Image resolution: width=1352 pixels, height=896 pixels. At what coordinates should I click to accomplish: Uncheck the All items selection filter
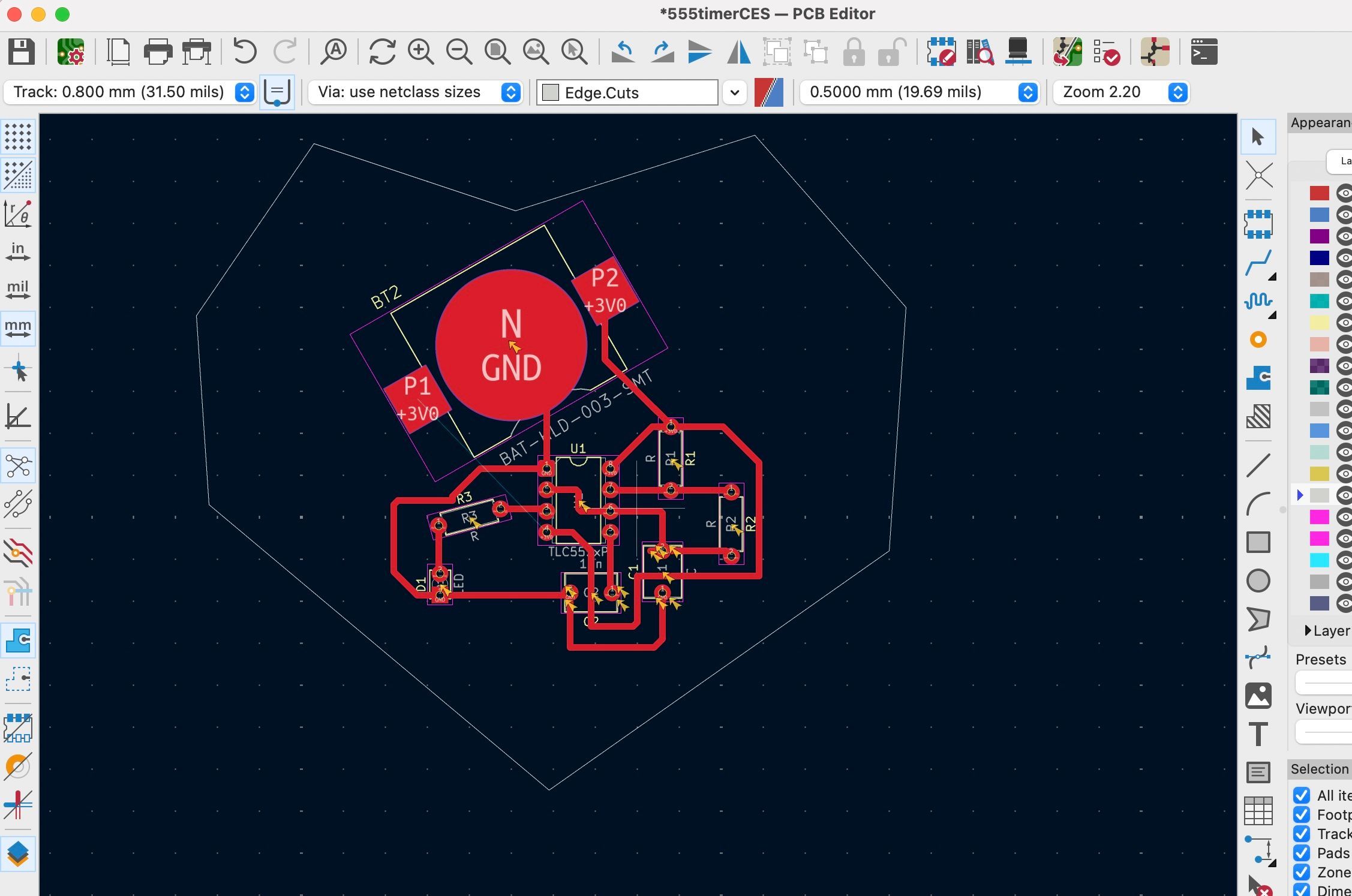1301,795
